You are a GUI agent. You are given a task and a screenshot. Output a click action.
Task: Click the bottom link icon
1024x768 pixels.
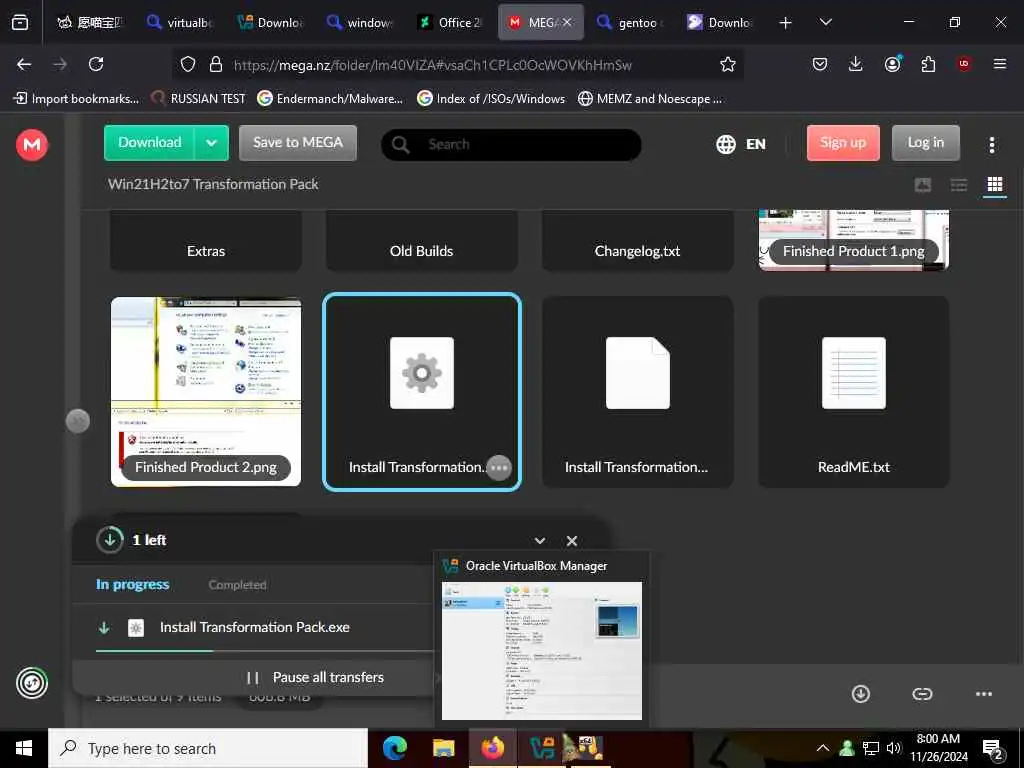point(922,694)
